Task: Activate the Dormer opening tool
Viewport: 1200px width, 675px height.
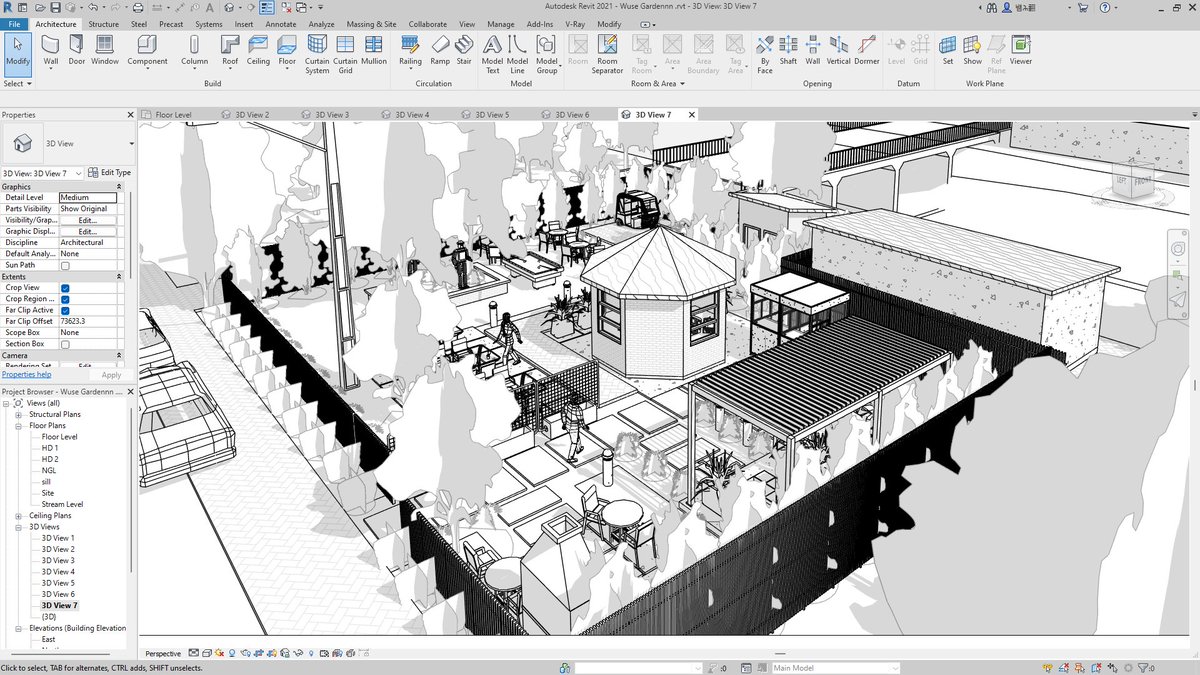Action: [866, 52]
